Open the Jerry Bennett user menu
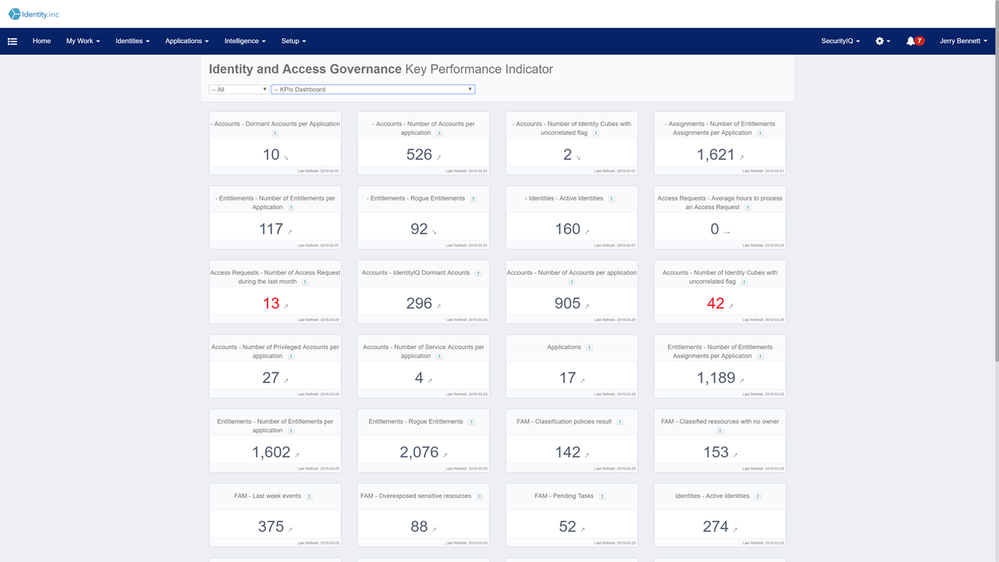This screenshot has width=999, height=562. 963,41
